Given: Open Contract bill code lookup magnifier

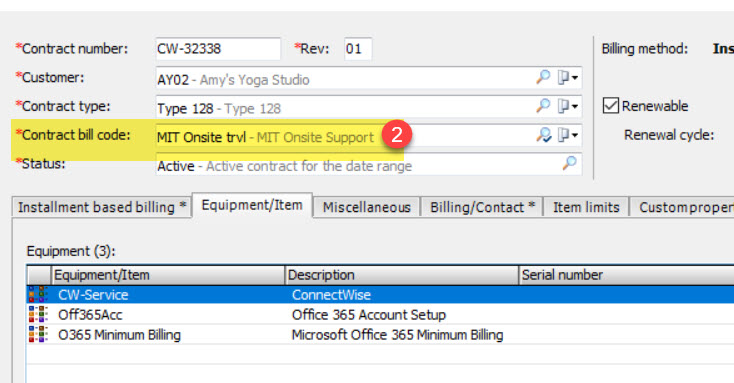Looking at the screenshot, I should point(543,135).
